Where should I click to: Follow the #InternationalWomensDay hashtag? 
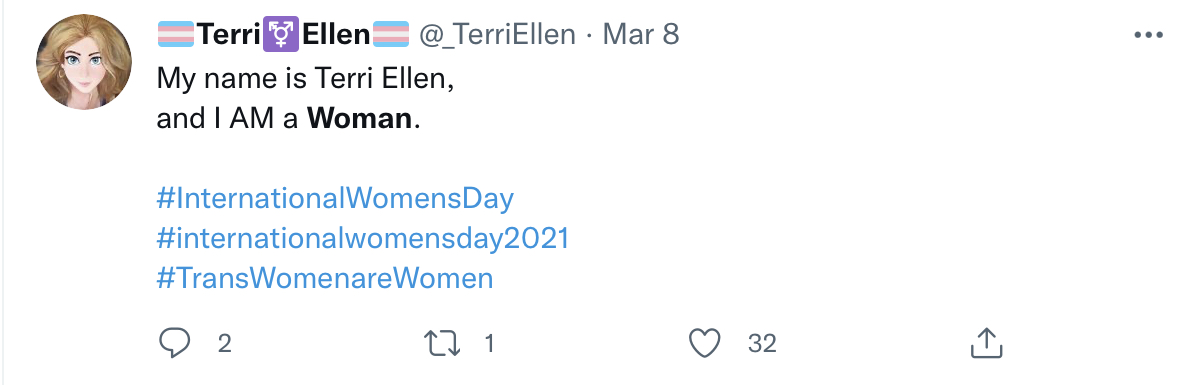click(x=335, y=198)
